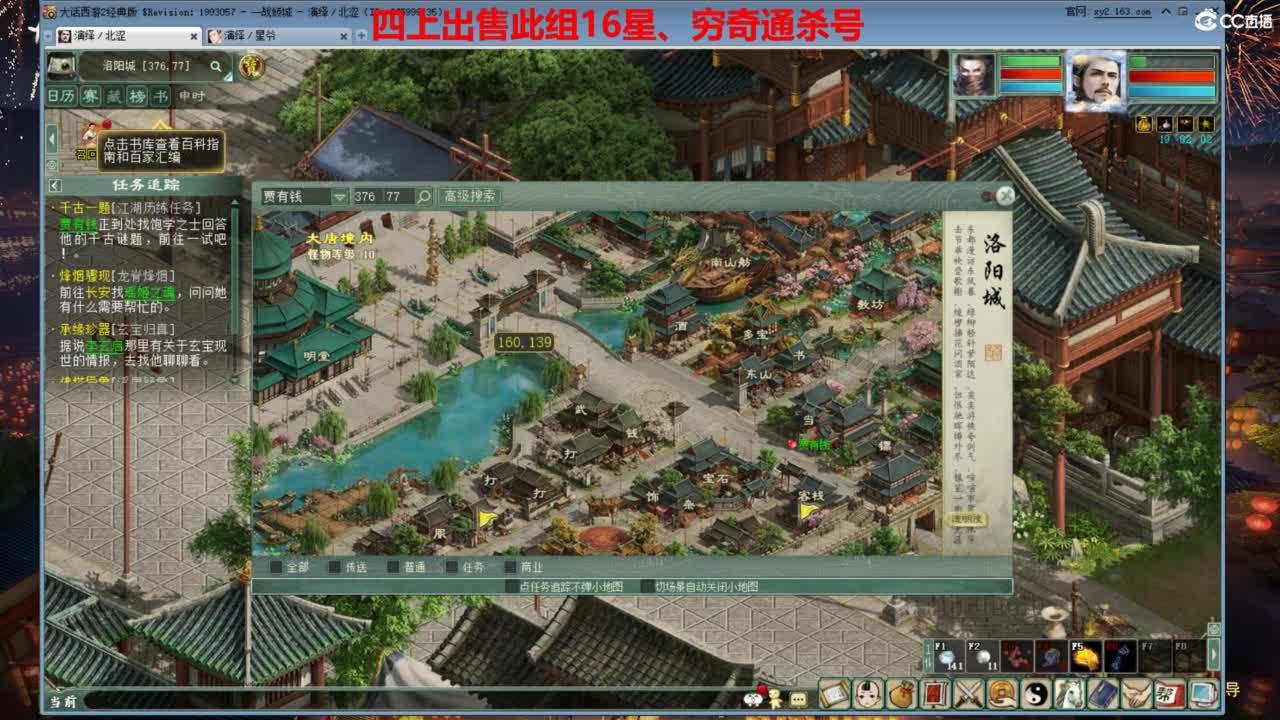Open the inventory bag icon
Screen dimensions: 1280x720
(902, 693)
